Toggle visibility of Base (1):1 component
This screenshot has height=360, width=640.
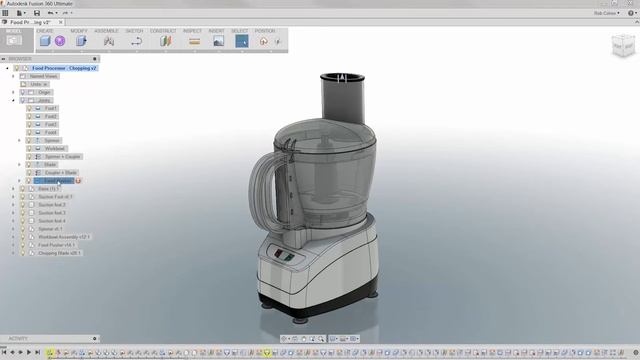pyautogui.click(x=22, y=189)
